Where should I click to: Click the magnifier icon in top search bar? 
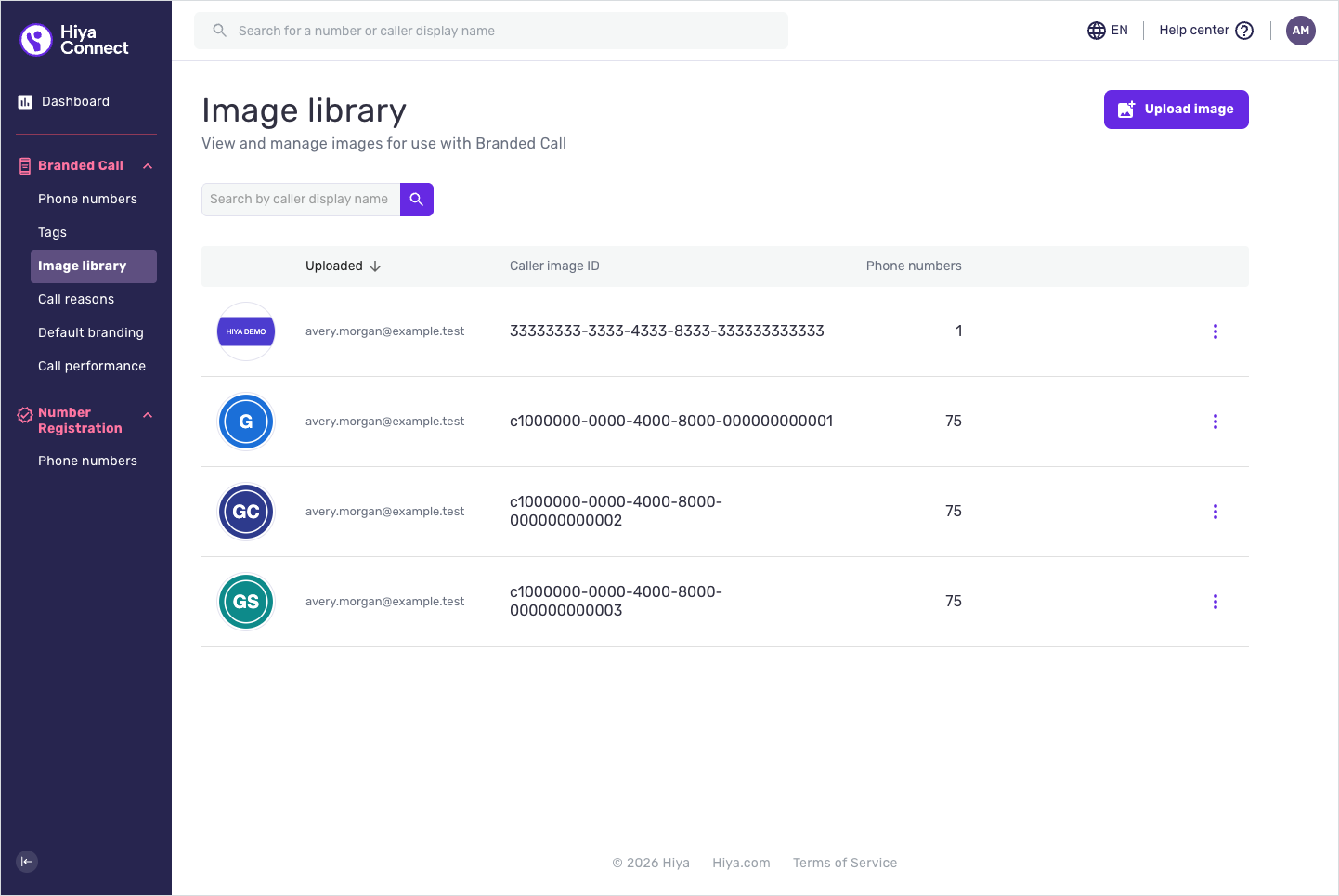tap(220, 31)
